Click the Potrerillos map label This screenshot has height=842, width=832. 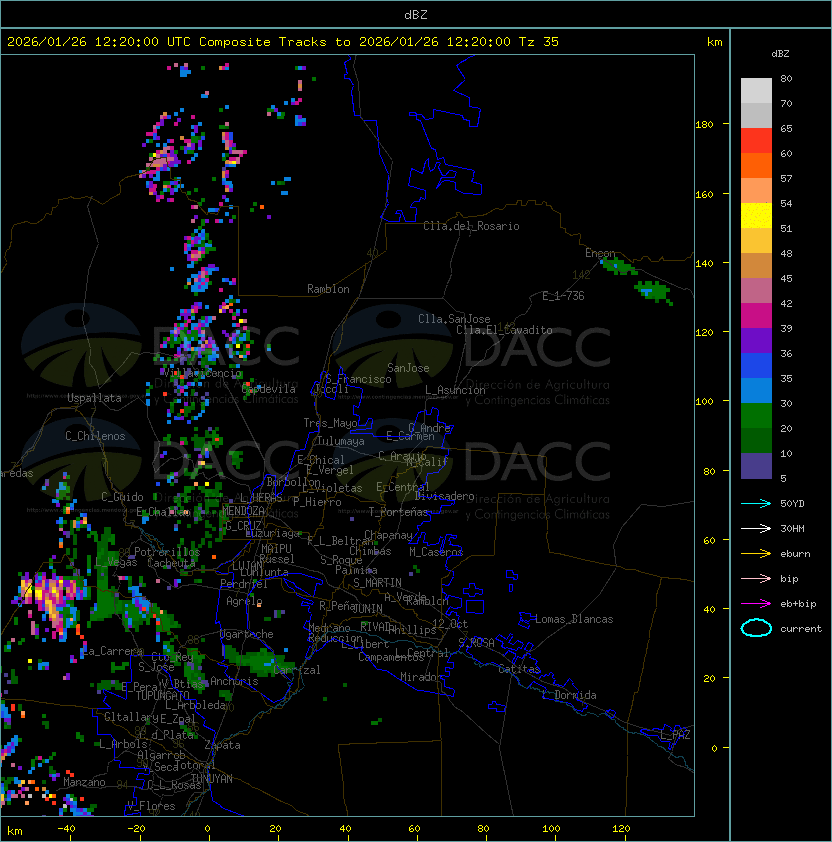[167, 552]
